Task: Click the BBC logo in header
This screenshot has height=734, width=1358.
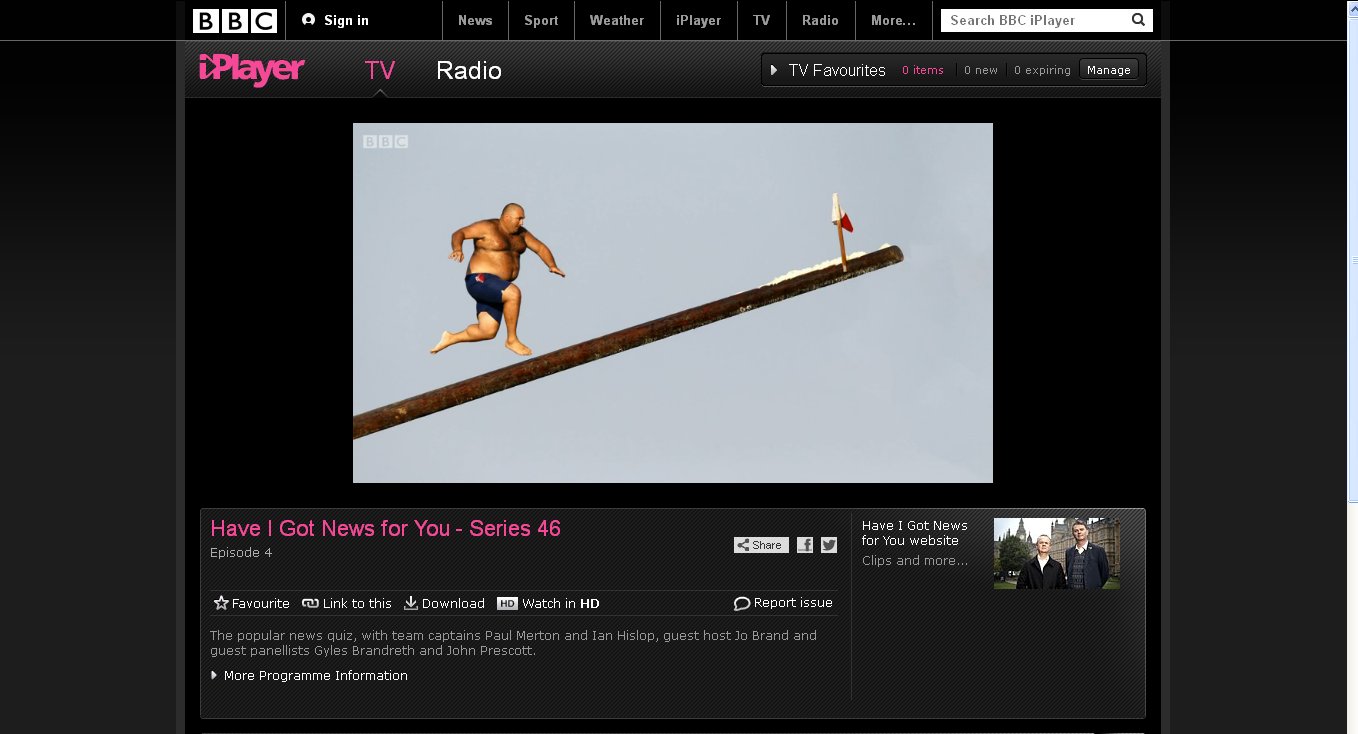Action: point(235,20)
